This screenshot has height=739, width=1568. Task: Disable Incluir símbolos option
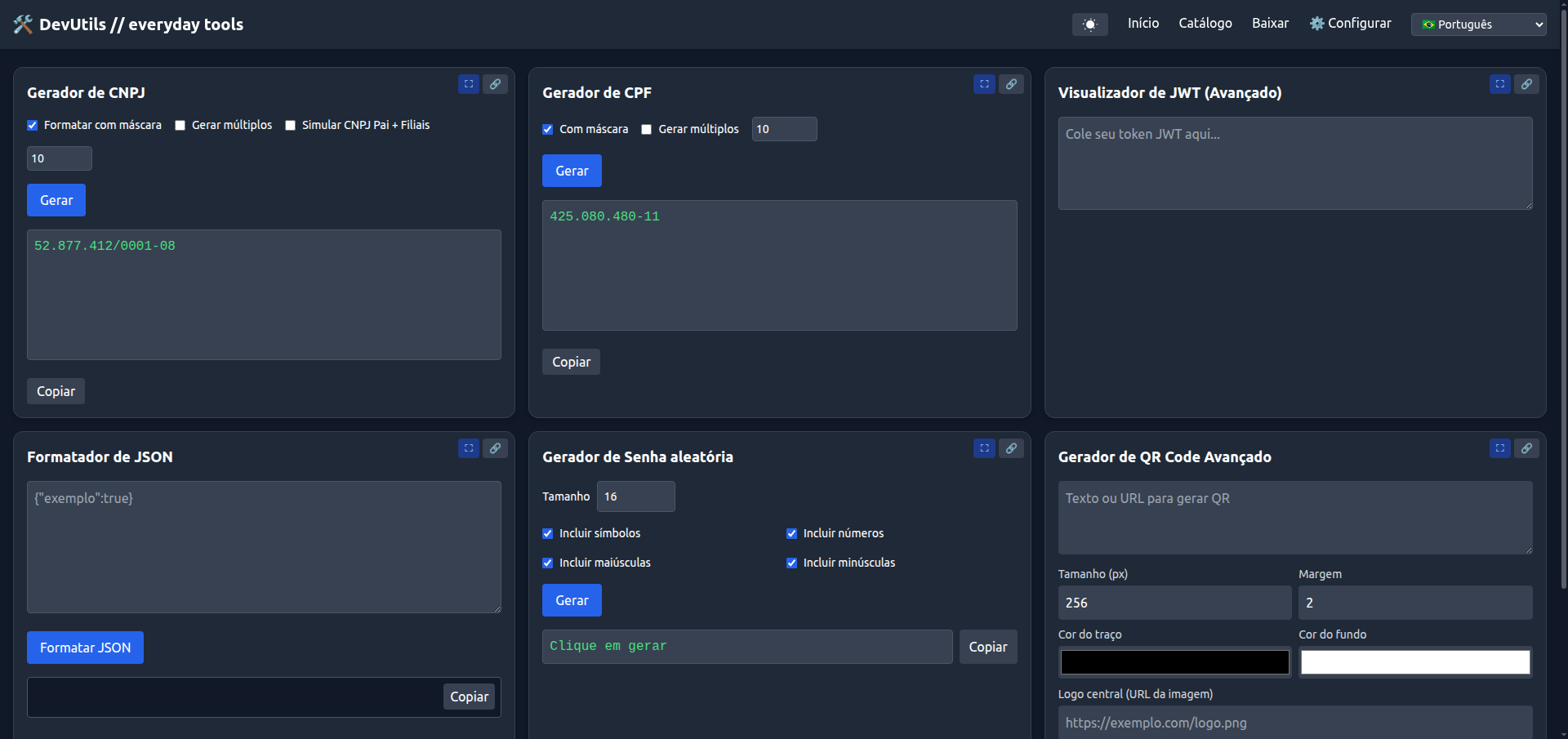[547, 533]
